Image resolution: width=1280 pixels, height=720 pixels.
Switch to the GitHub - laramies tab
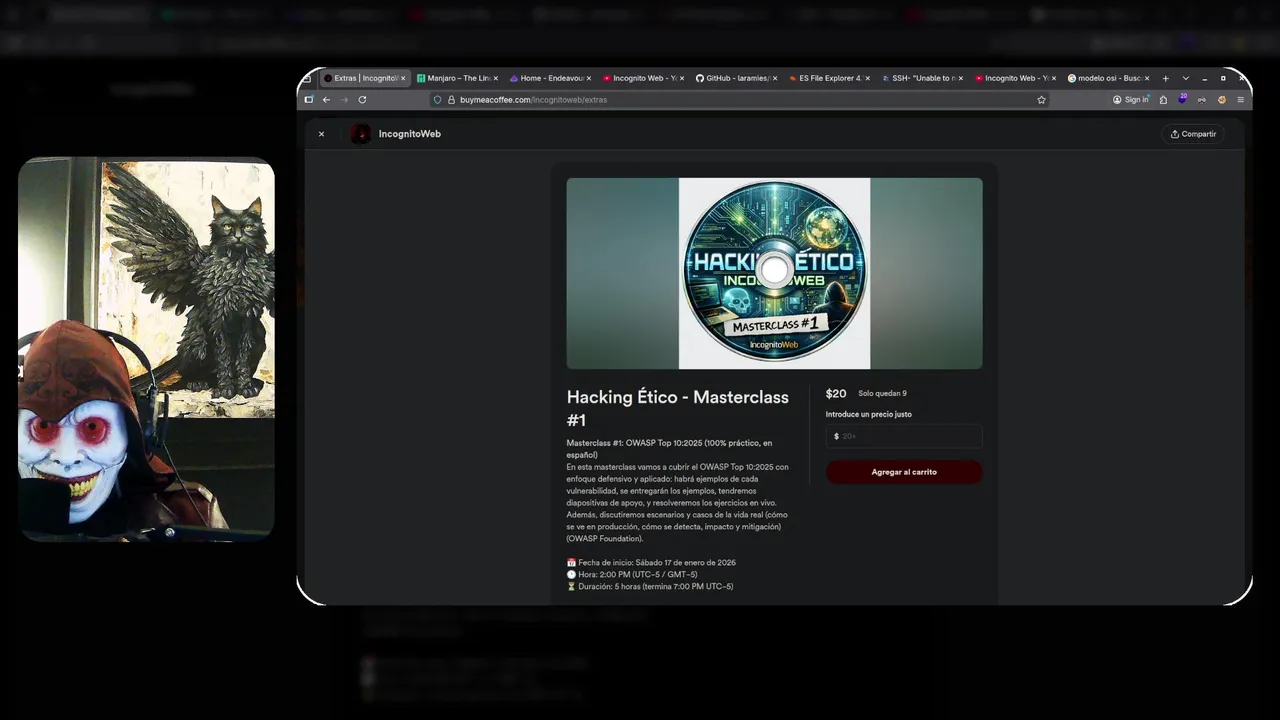pos(736,78)
